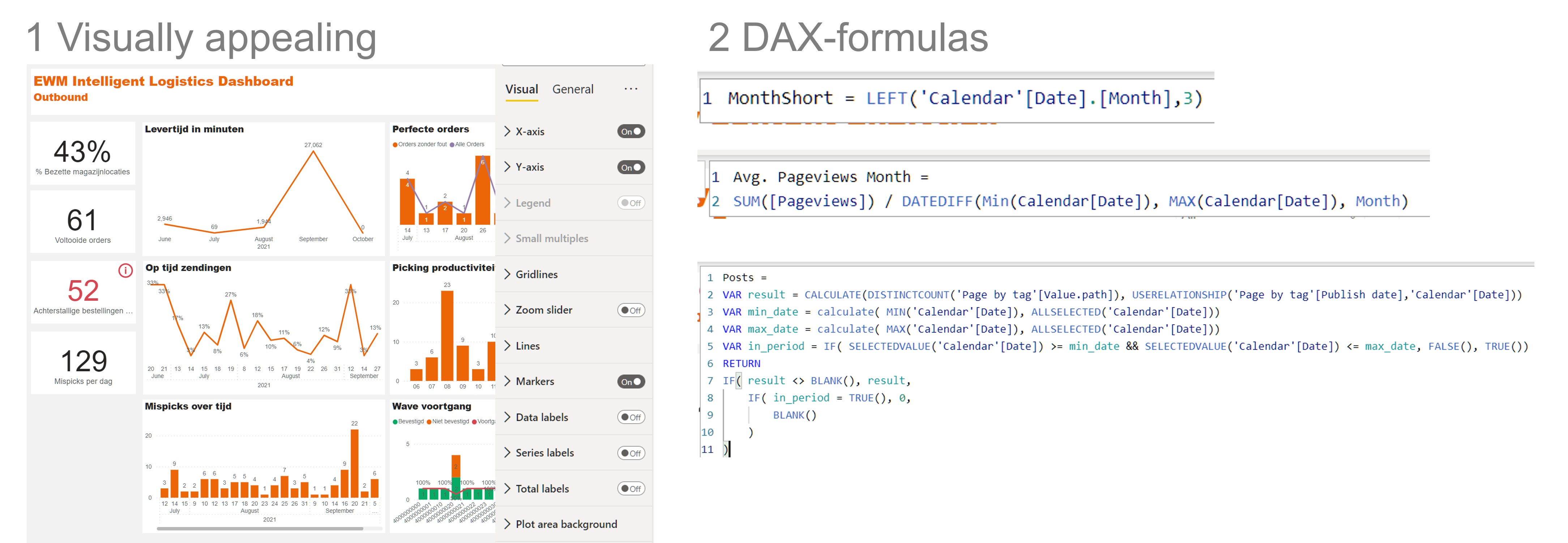Viewport: 1568px width, 543px height.
Task: Click the VAR in_period line
Action: [x=1125, y=346]
